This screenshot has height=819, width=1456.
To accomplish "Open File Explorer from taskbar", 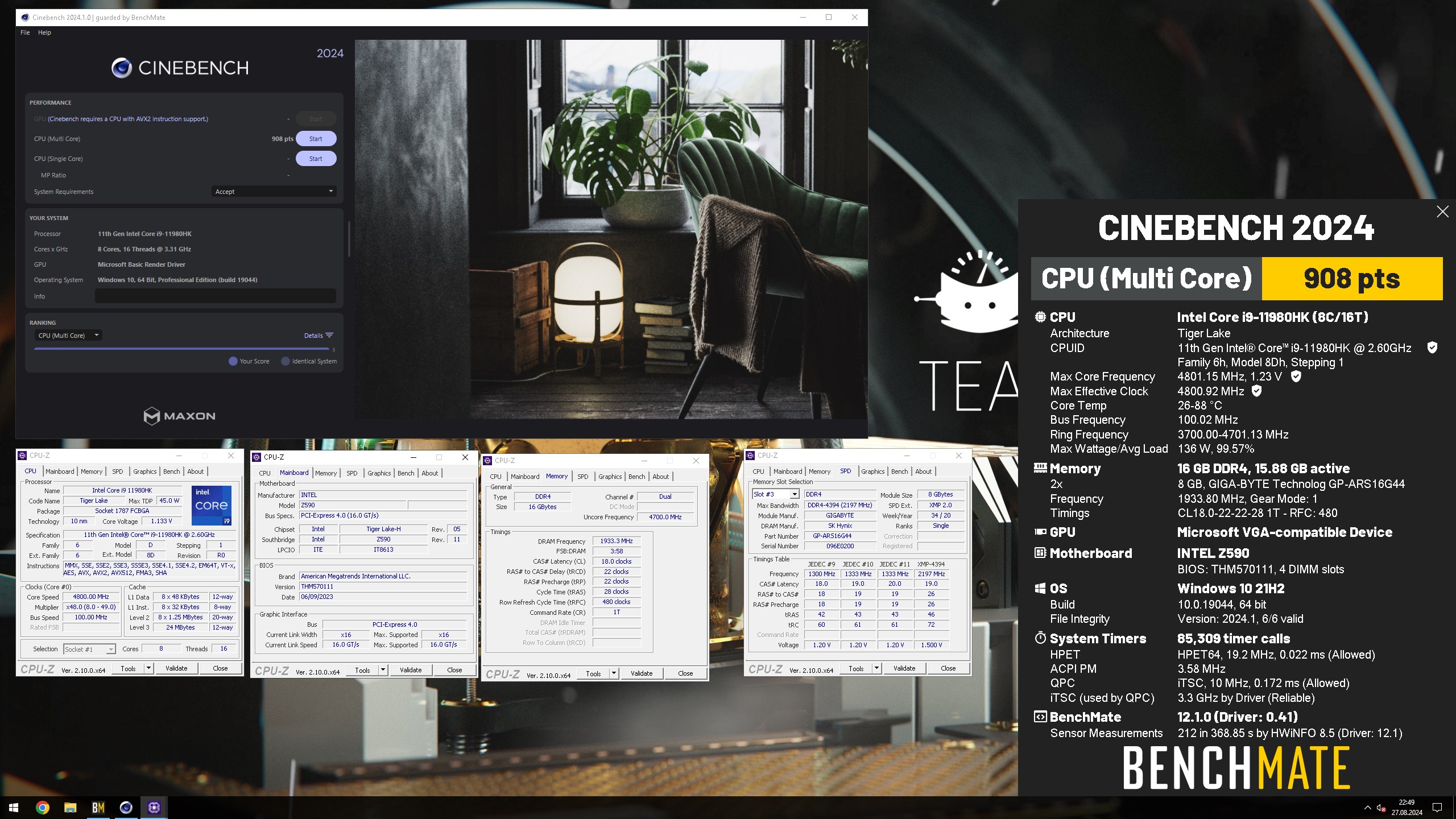I will click(x=70, y=808).
